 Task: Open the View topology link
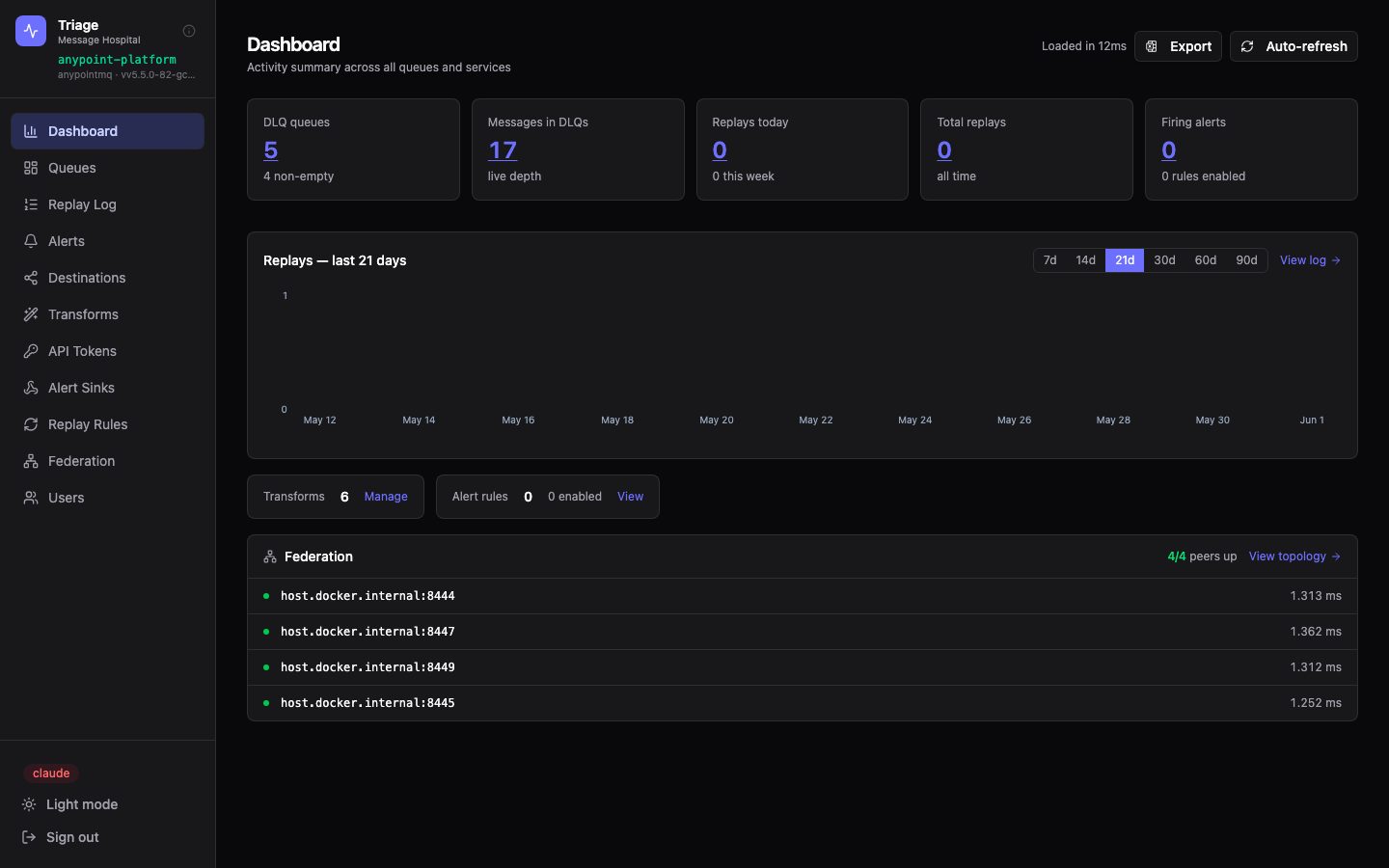(1294, 556)
